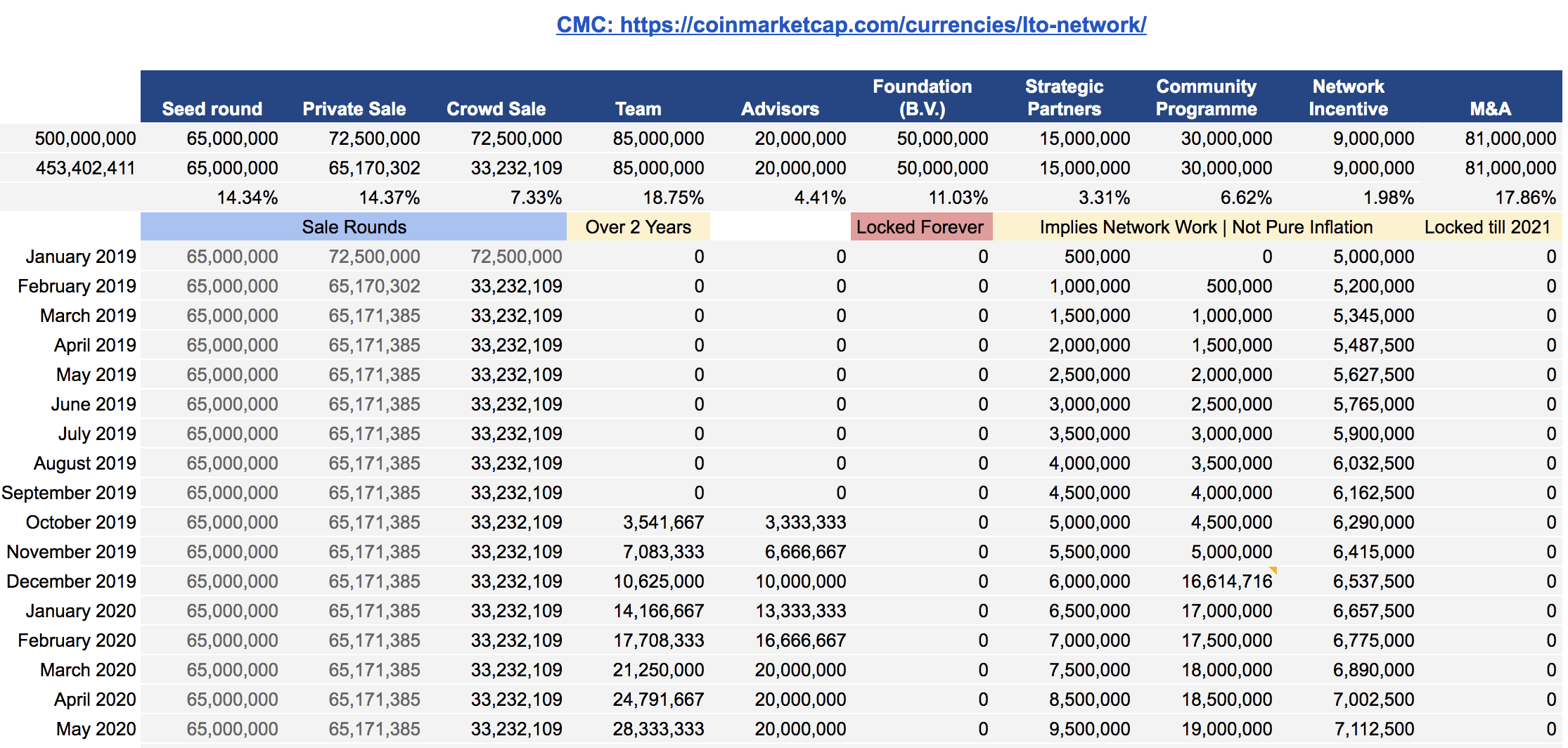Image resolution: width=1568 pixels, height=748 pixels.
Task: Click the Team percentage 18.75%
Action: (x=674, y=198)
